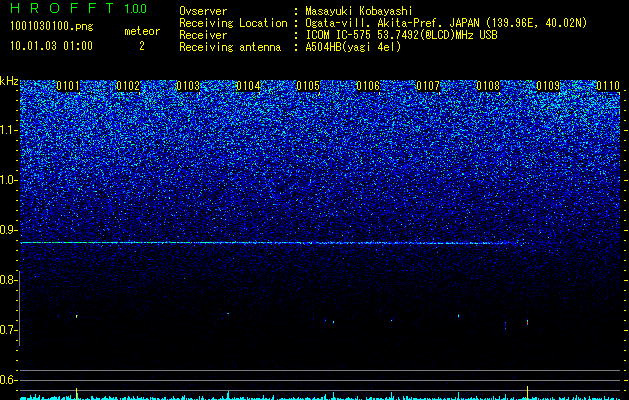
Task: Click the HROFFT 1.0.0 title text
Action: coord(78,8)
